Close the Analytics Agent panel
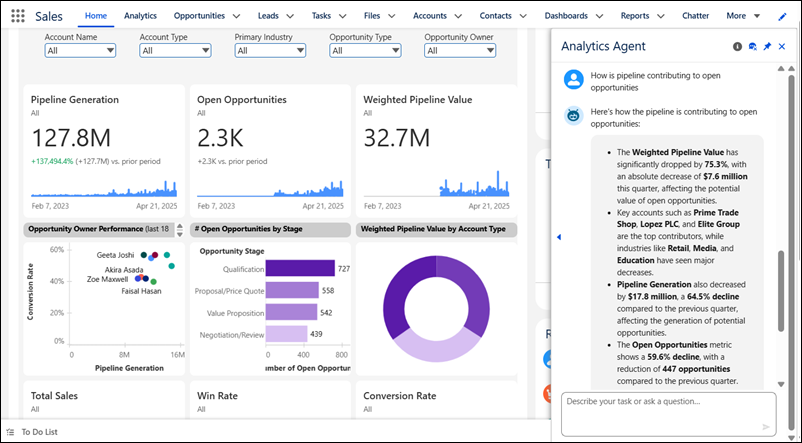Viewport: 802px width, 443px height. [782, 47]
